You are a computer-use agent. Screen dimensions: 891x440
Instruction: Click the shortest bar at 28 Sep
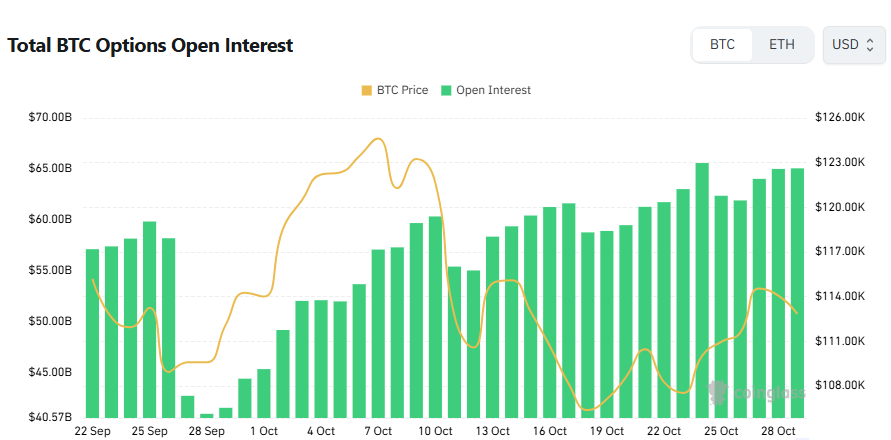point(206,415)
